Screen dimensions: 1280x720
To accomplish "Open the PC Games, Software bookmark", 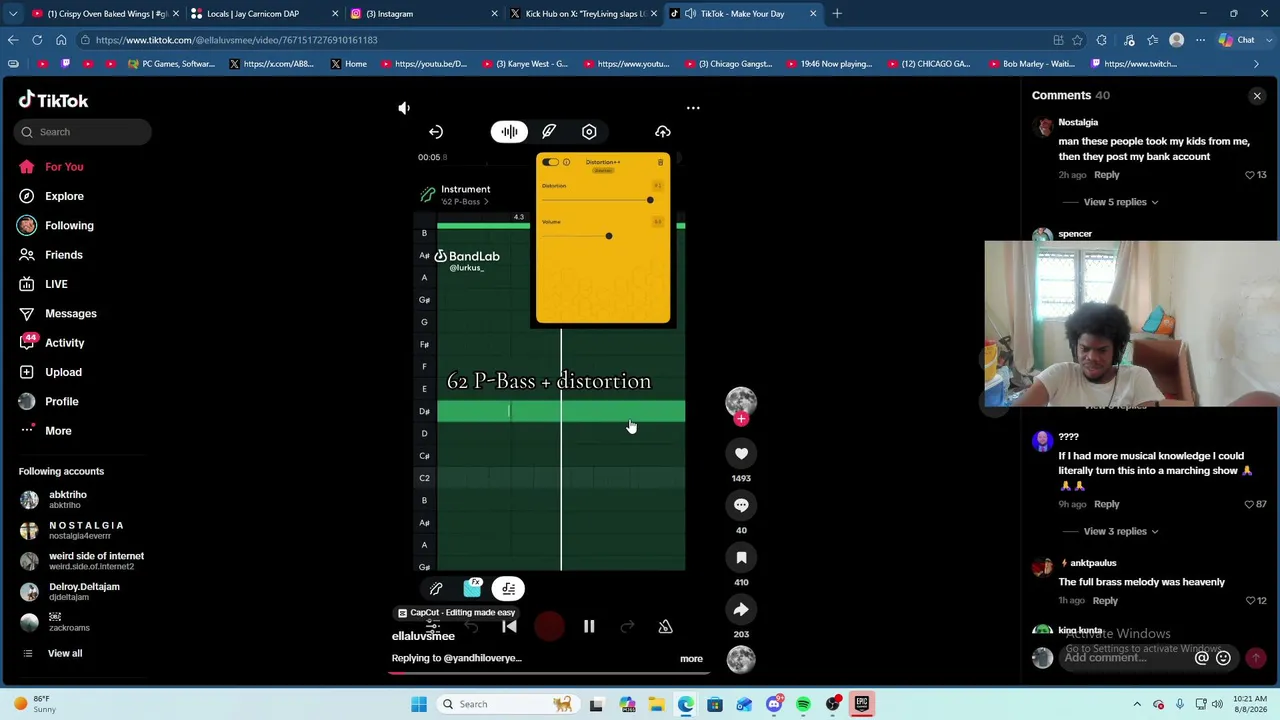I will coord(171,64).
